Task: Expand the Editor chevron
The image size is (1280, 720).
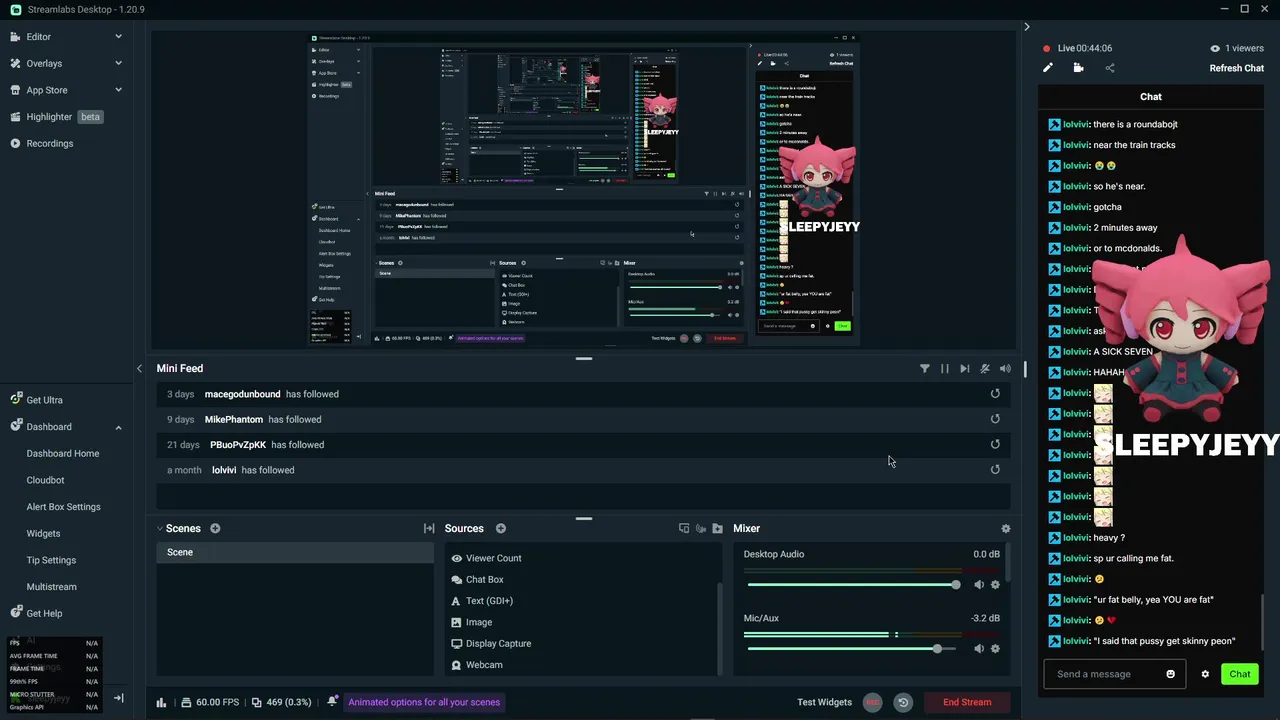Action: point(118,36)
